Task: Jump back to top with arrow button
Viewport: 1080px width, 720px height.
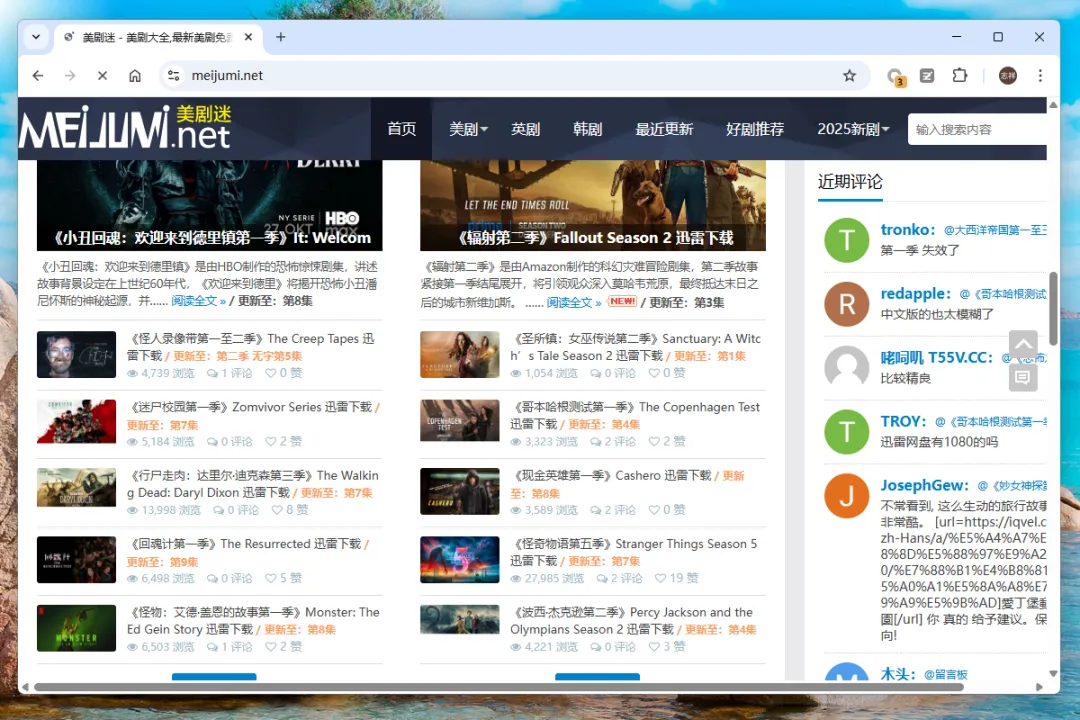Action: [x=1023, y=344]
